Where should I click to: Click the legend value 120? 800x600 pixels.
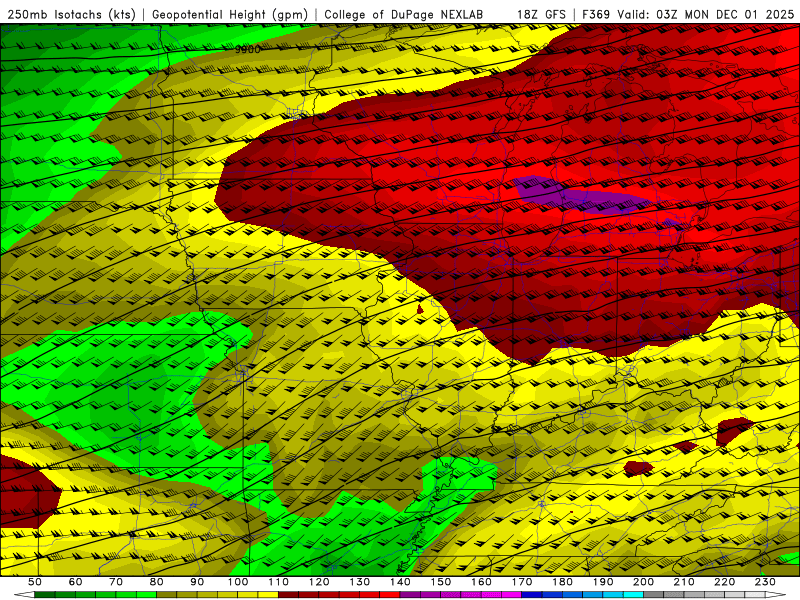click(319, 582)
